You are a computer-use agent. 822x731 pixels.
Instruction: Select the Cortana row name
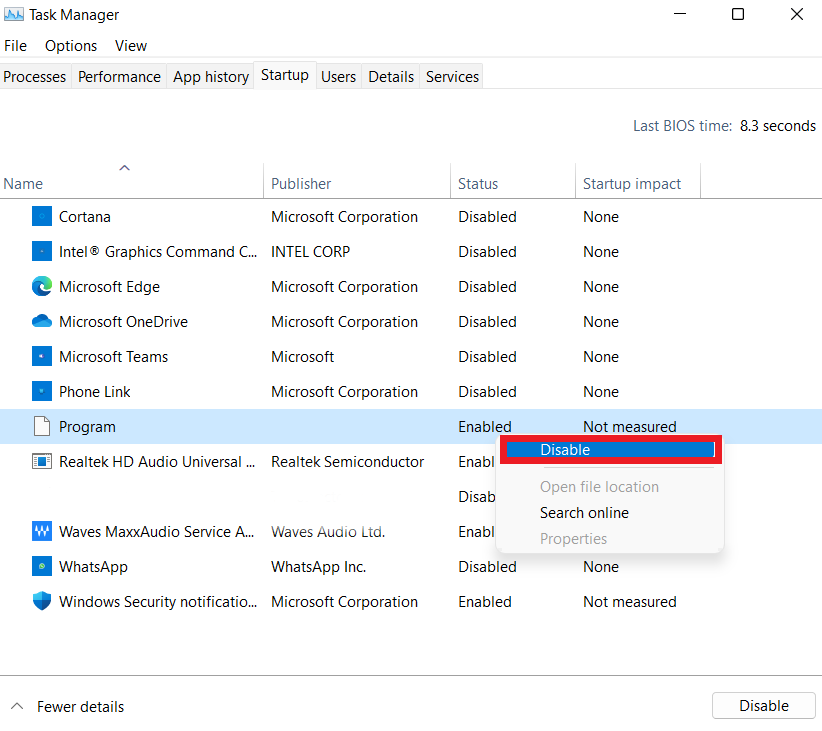84,217
